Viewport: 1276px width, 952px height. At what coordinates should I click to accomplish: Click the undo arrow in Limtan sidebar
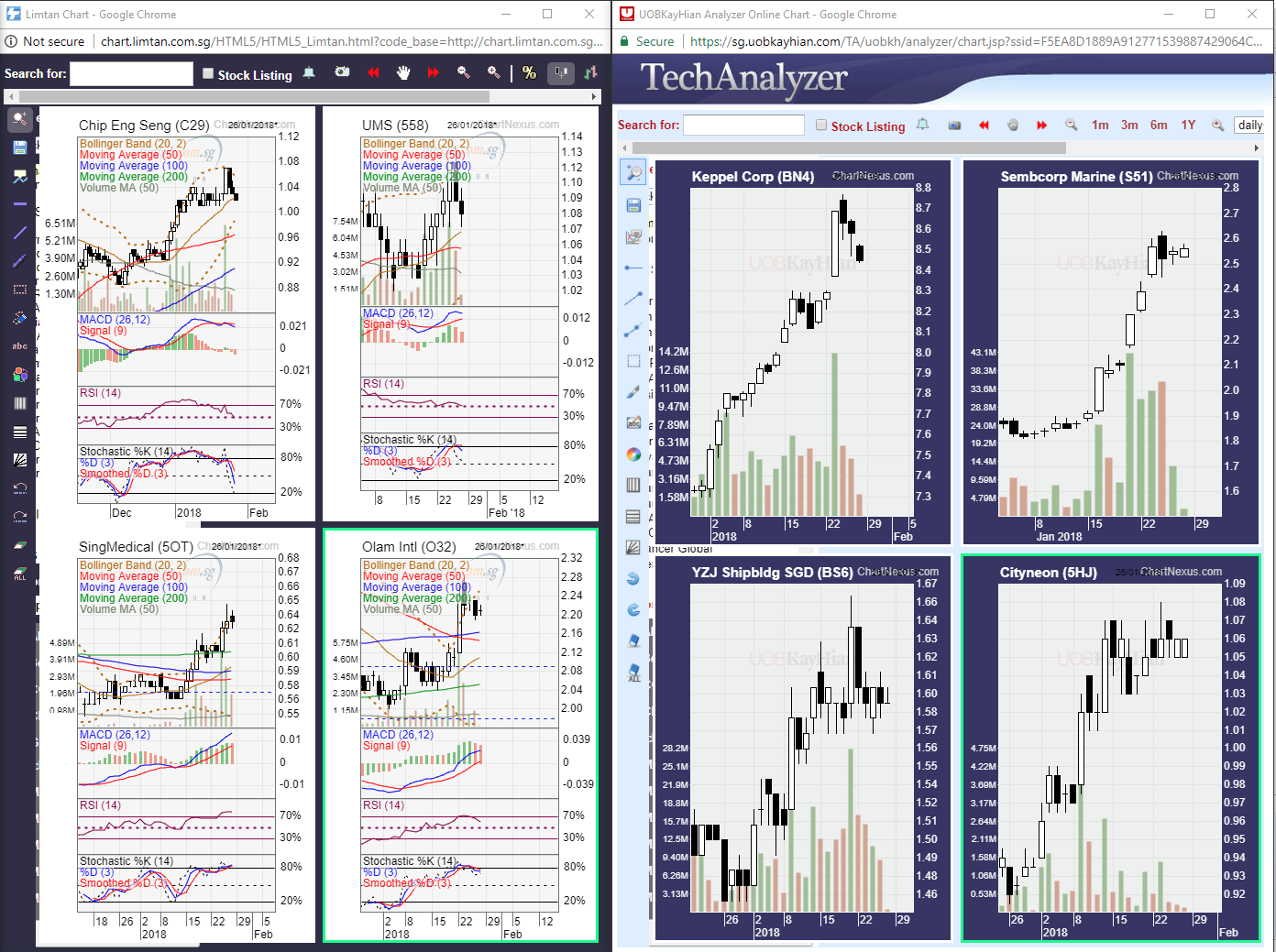[20, 488]
